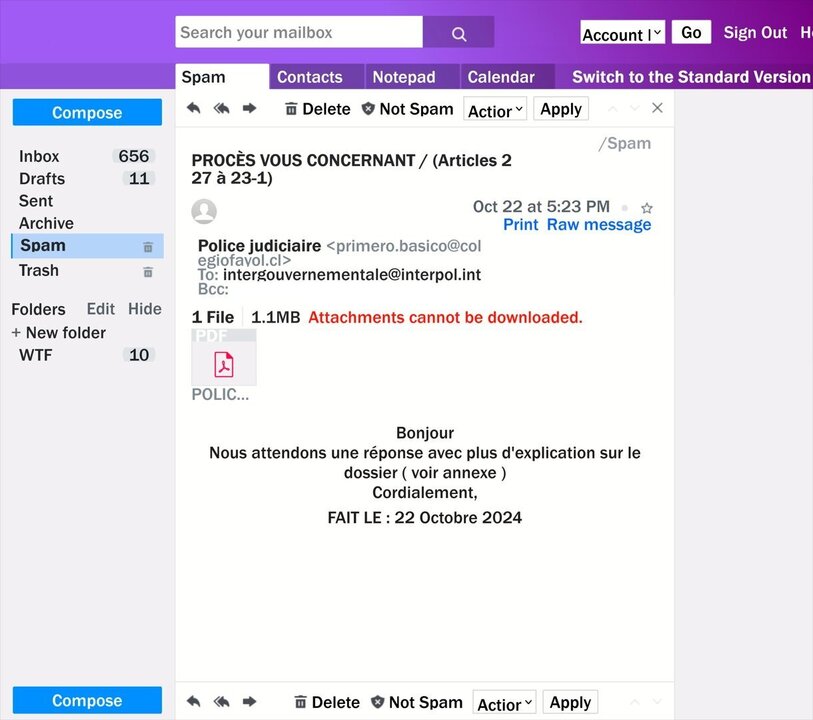The width and height of the screenshot is (813, 720).
Task: Click the Reply arrow icon in top toolbar
Action: (x=193, y=109)
